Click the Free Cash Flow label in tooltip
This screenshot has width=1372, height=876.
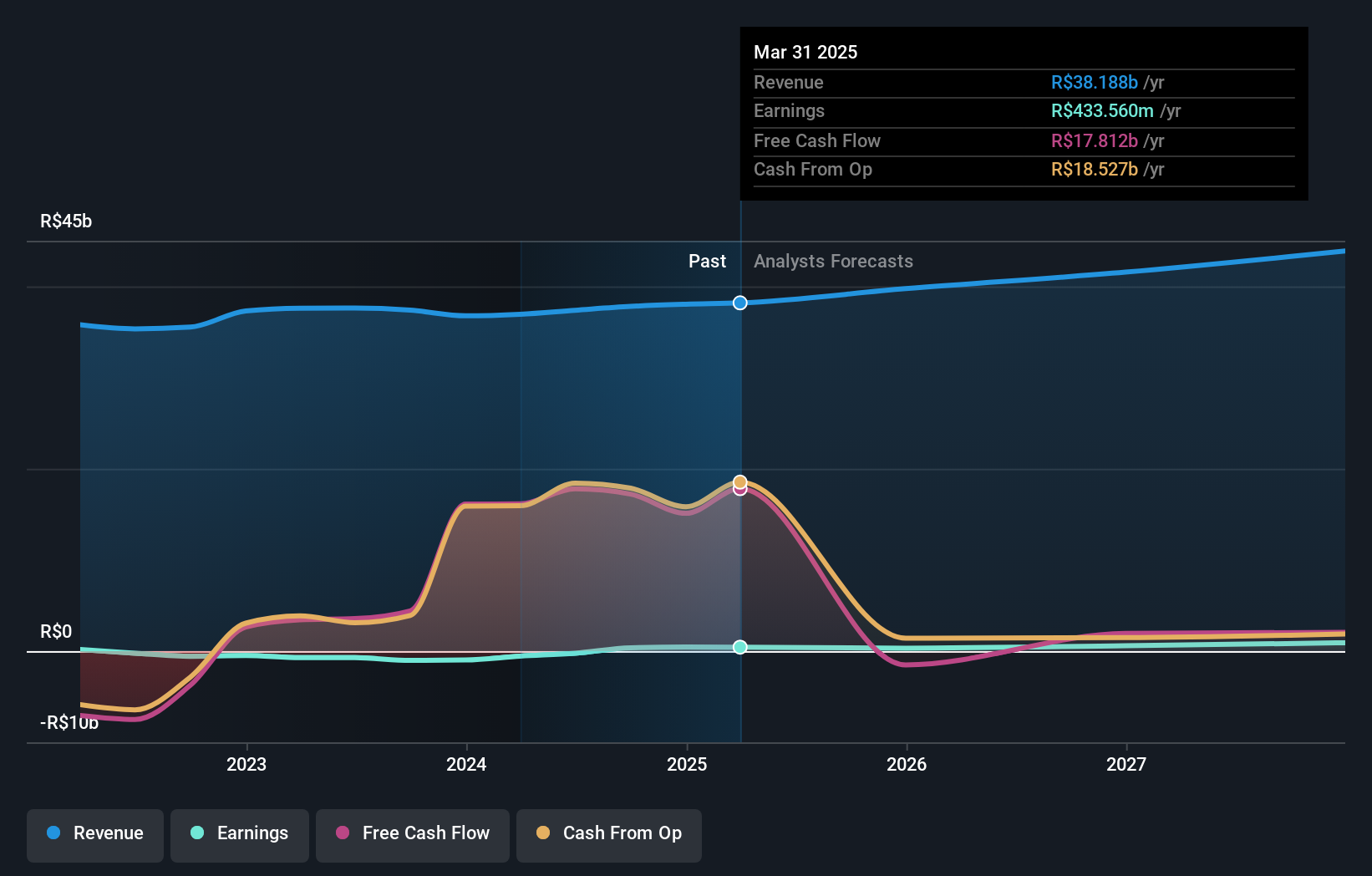tap(817, 141)
